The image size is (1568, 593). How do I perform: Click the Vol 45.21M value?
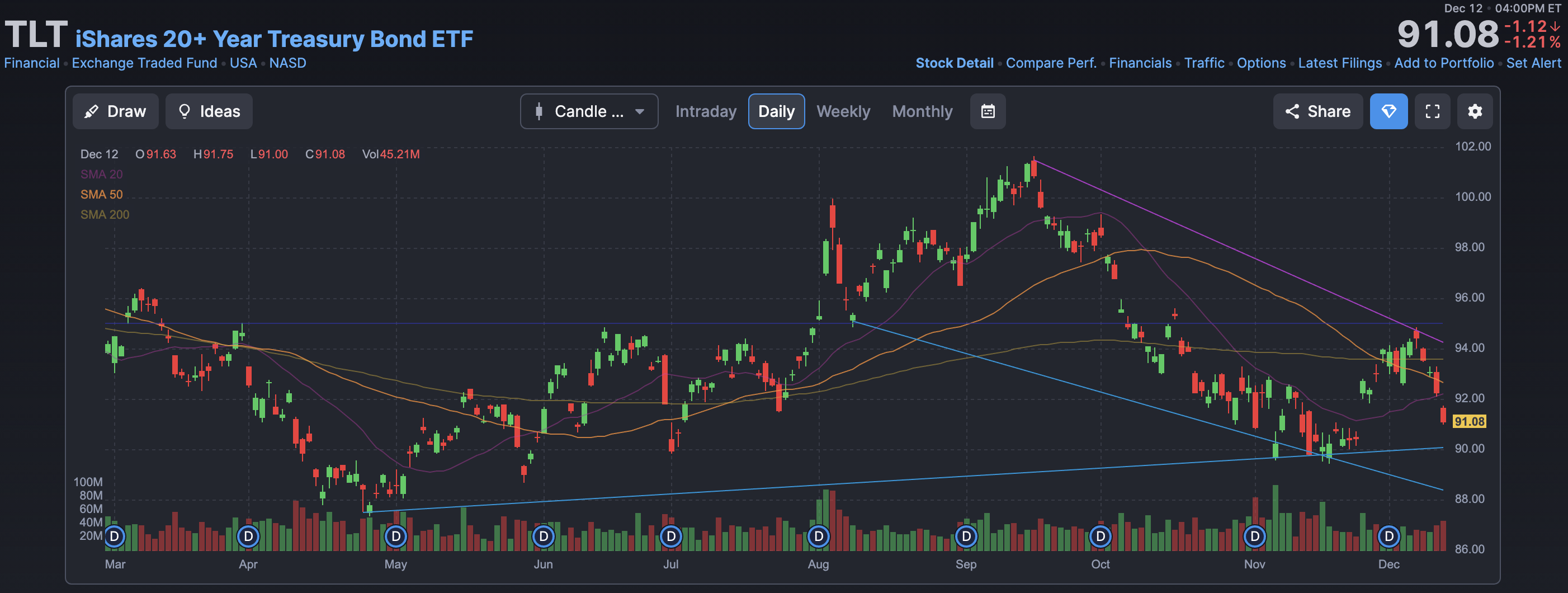tap(391, 154)
